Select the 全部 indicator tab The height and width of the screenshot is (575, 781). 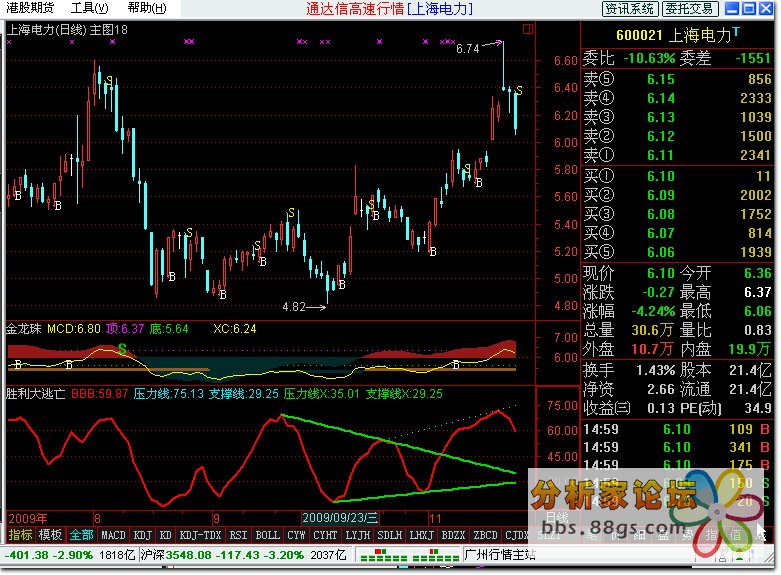pyautogui.click(x=82, y=535)
